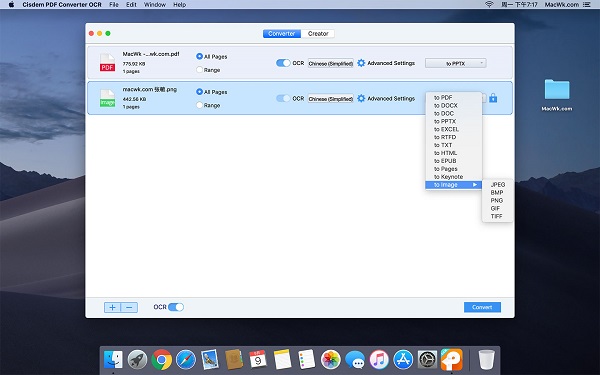Switch to the Creator tab
The image size is (600, 375).
point(318,34)
